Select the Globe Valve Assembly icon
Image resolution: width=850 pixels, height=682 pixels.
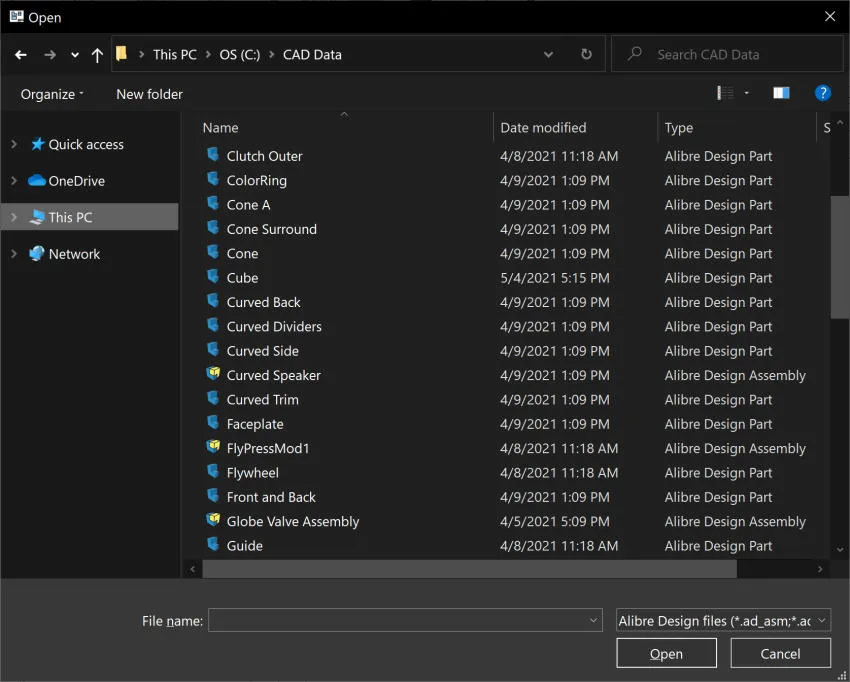tap(213, 520)
